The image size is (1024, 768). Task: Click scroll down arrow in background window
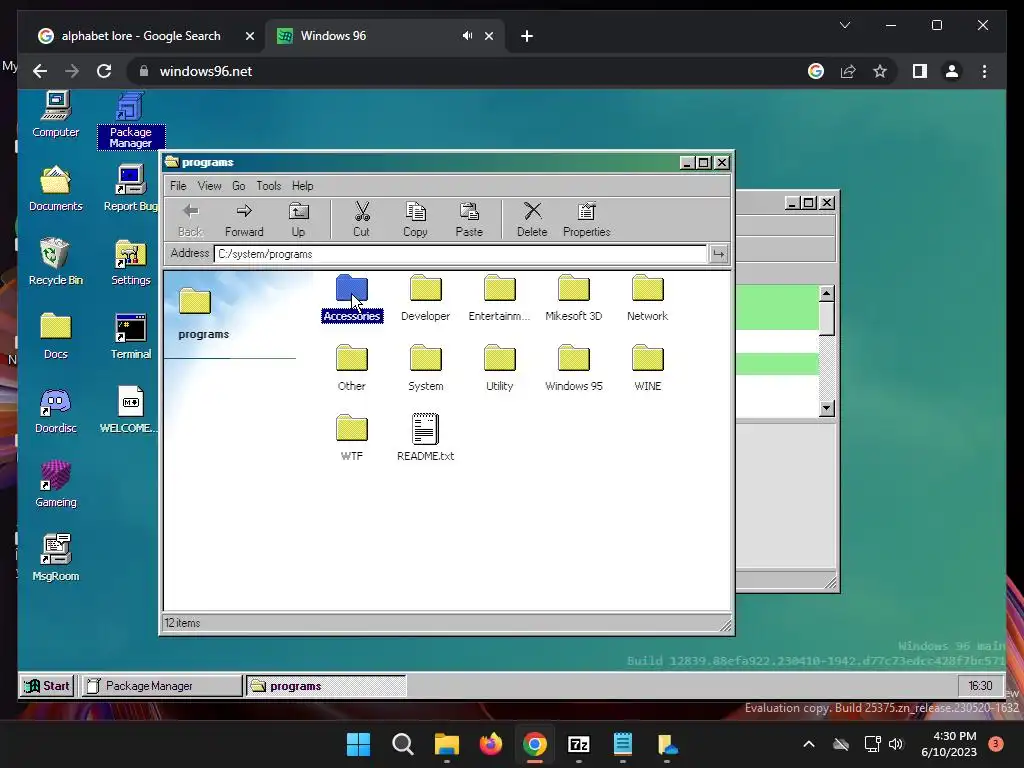point(826,408)
